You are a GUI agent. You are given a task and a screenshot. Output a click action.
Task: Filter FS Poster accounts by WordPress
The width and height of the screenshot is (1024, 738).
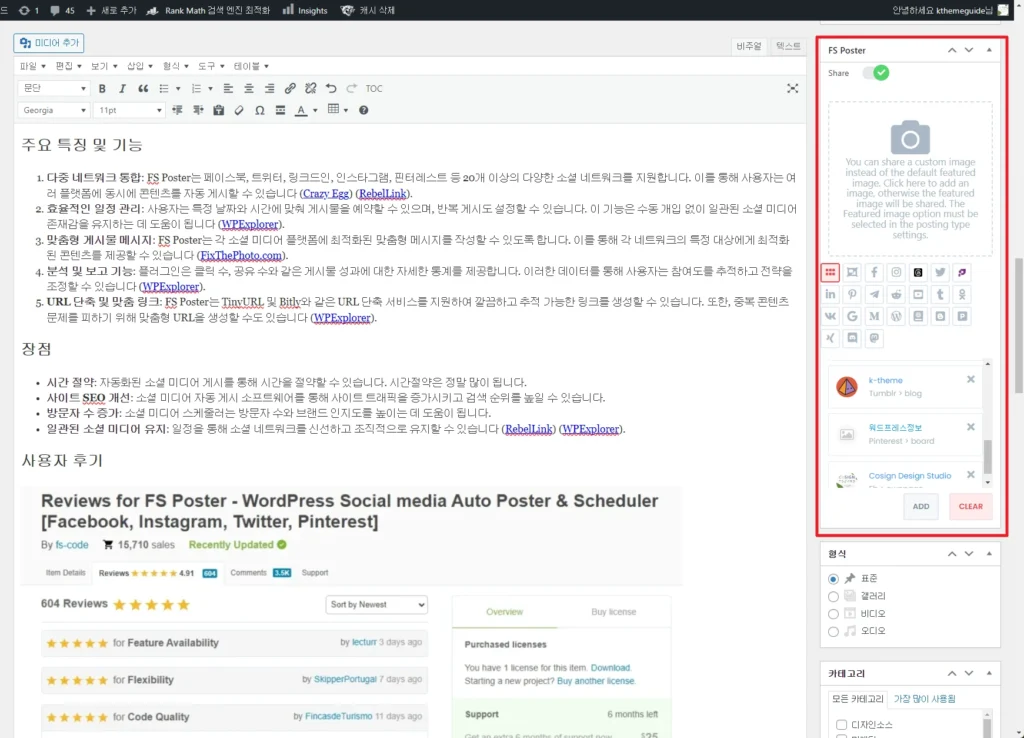896,316
